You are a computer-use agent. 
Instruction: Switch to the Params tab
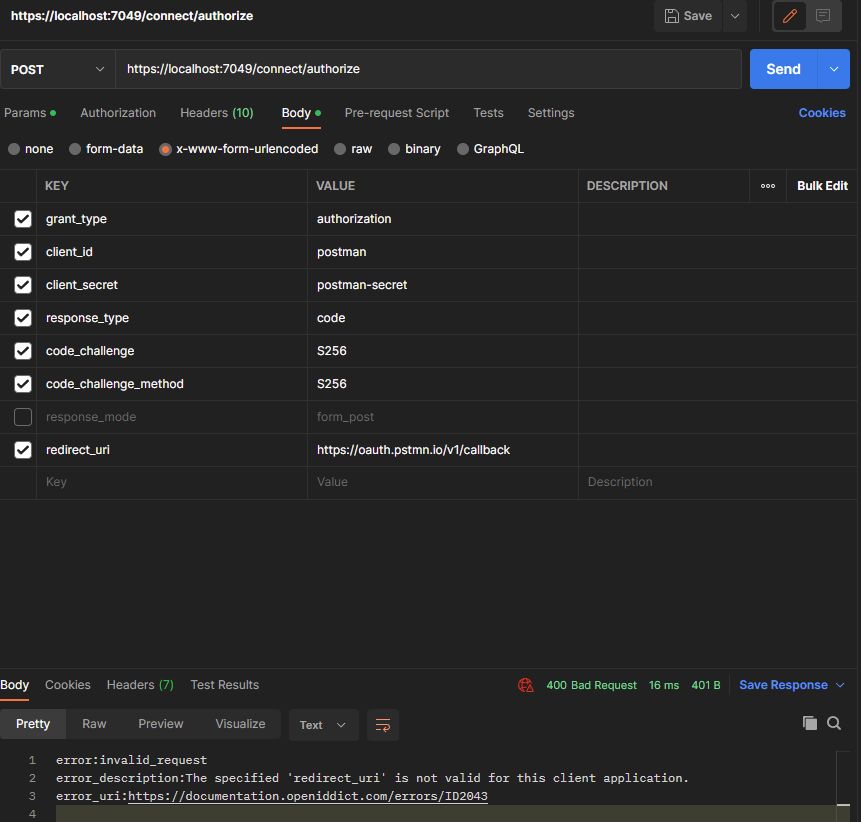pyautogui.click(x=30, y=113)
